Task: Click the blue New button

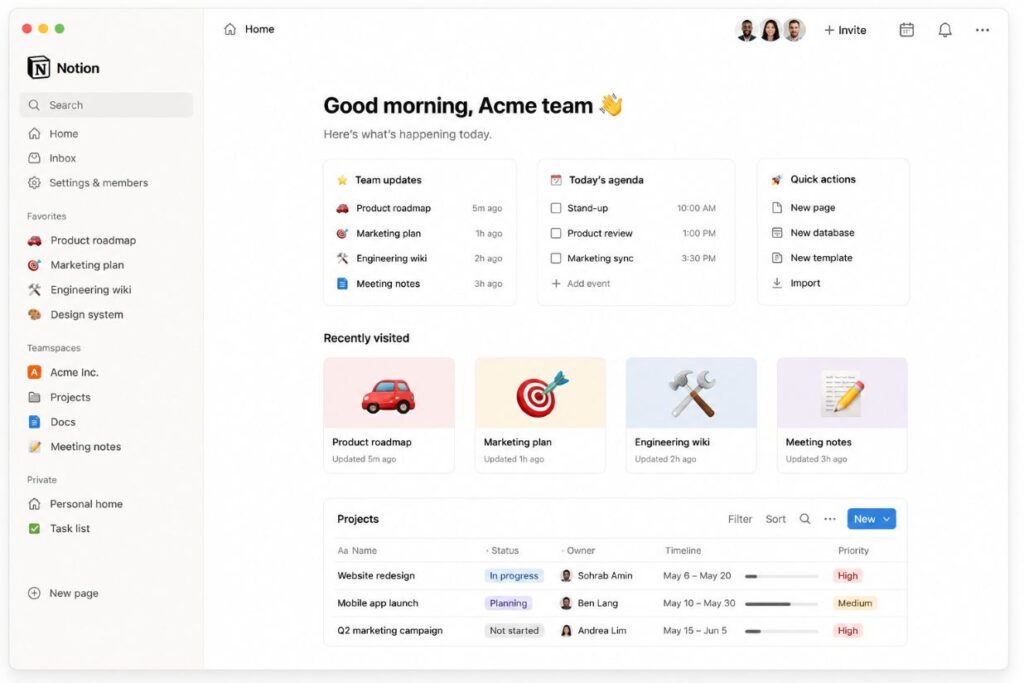Action: point(871,519)
